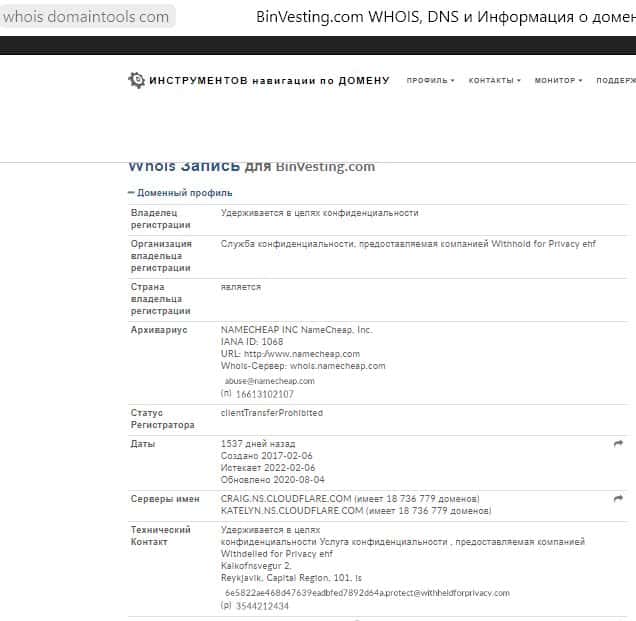This screenshot has height=621, width=636.
Task: Click the Серверы имен label
Action: tap(165, 498)
